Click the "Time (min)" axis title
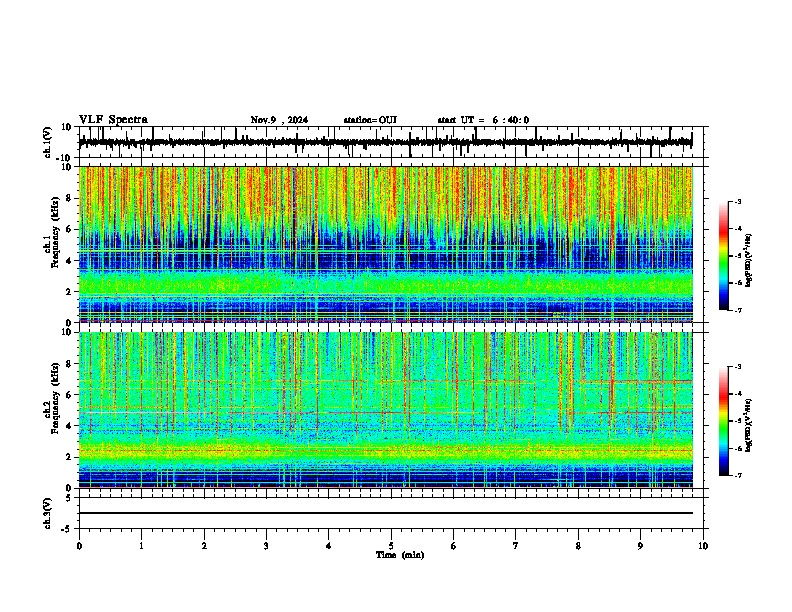 pyautogui.click(x=400, y=555)
